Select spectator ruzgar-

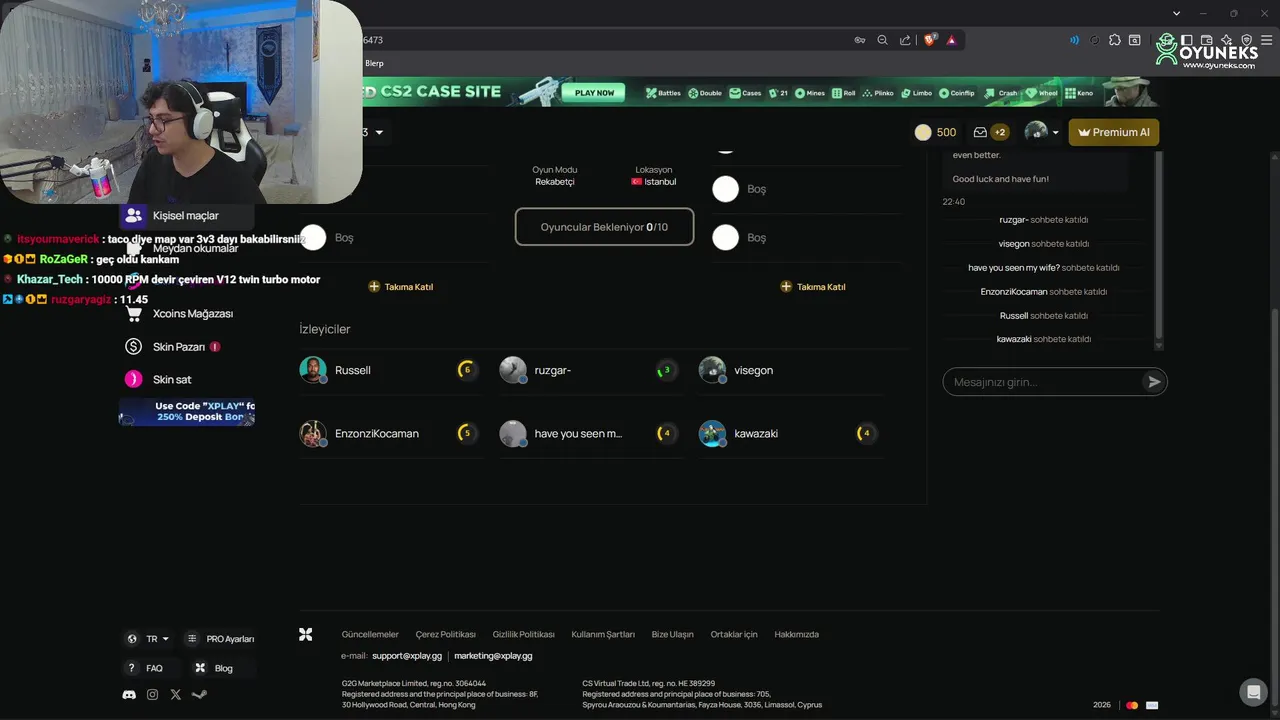pyautogui.click(x=590, y=370)
